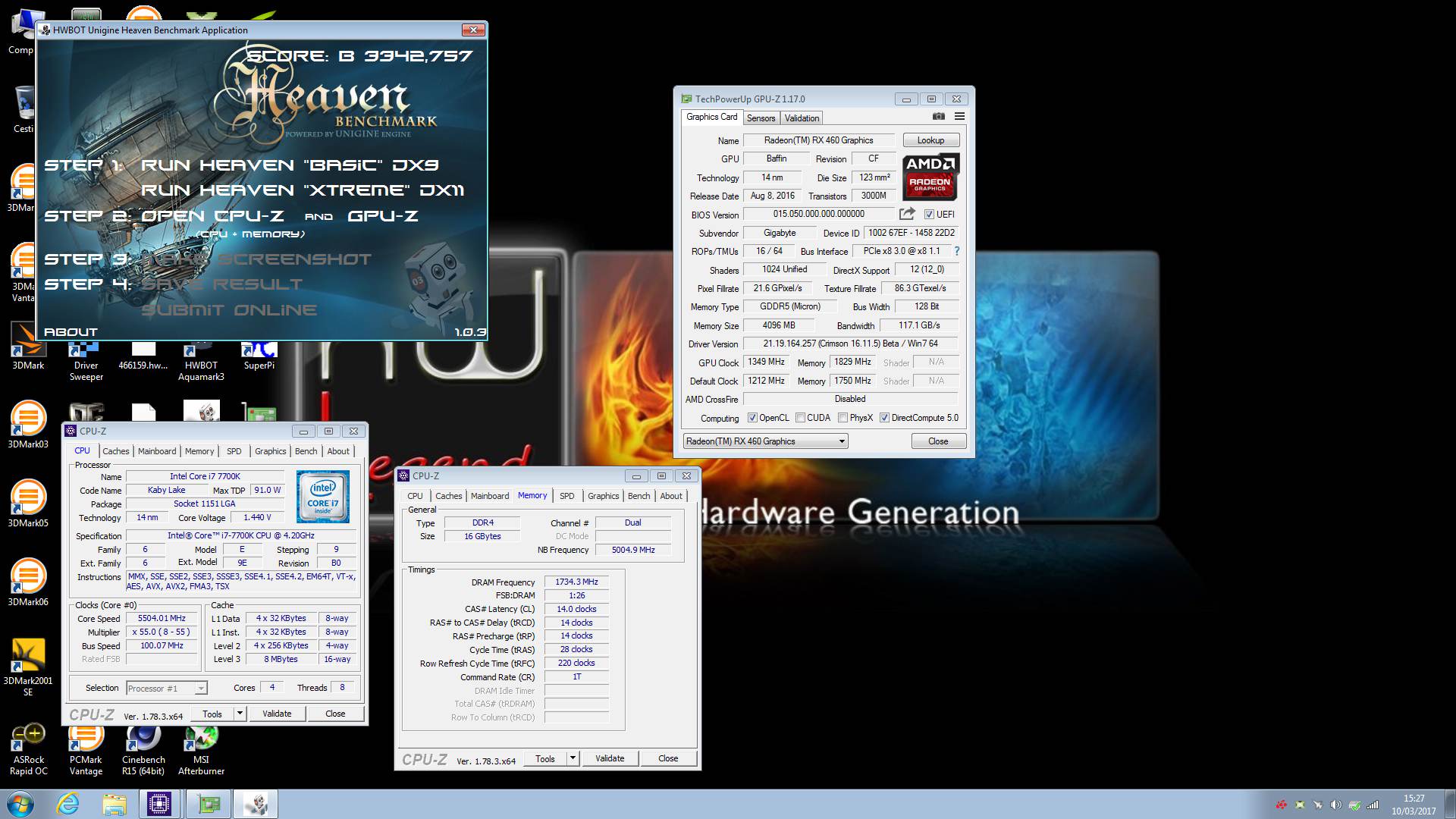The height and width of the screenshot is (819, 1456).
Task: Click Submit Online in HWBOT Heaven
Action: tap(229, 310)
